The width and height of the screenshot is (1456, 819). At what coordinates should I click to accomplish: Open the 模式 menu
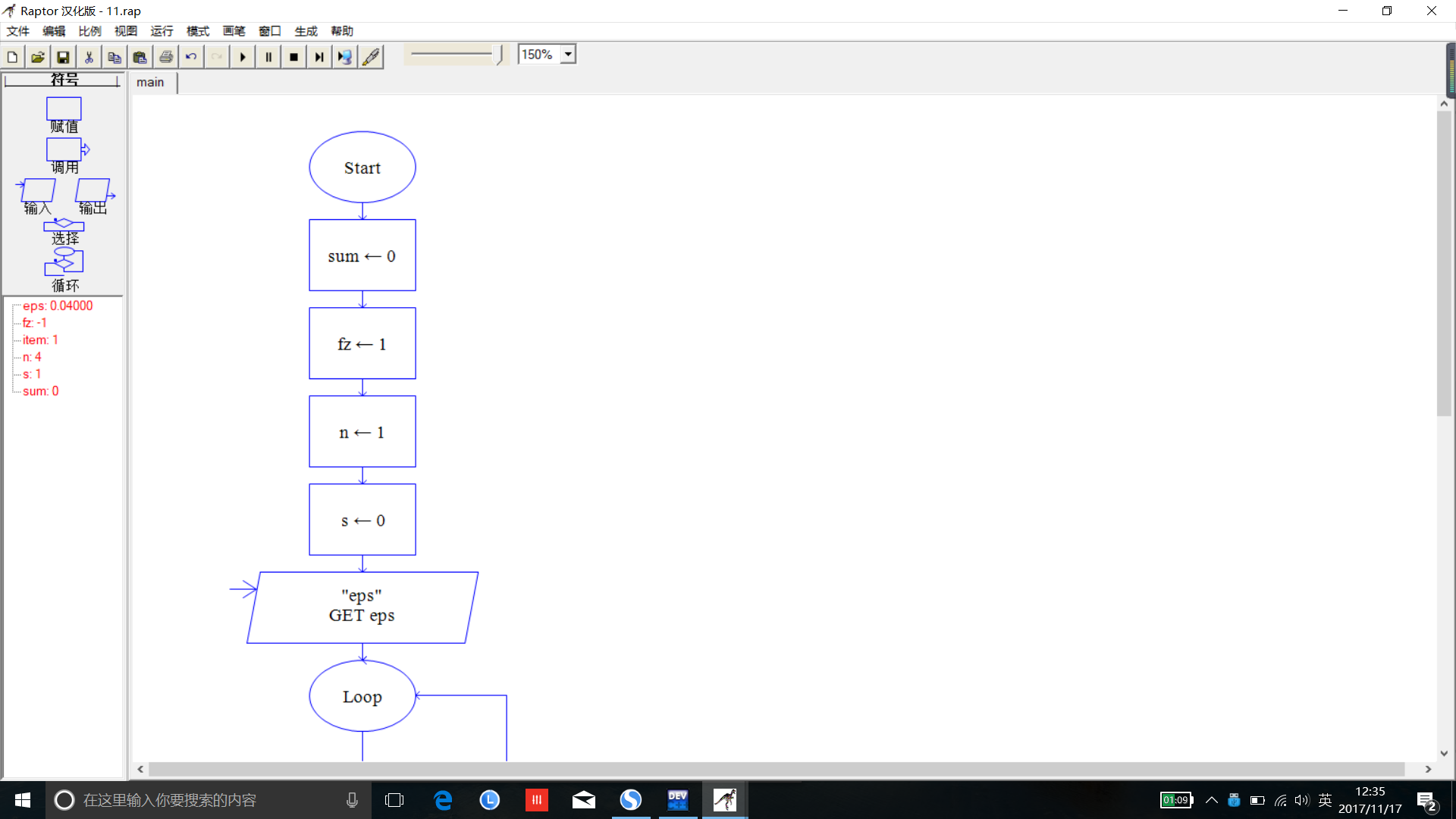tap(198, 31)
